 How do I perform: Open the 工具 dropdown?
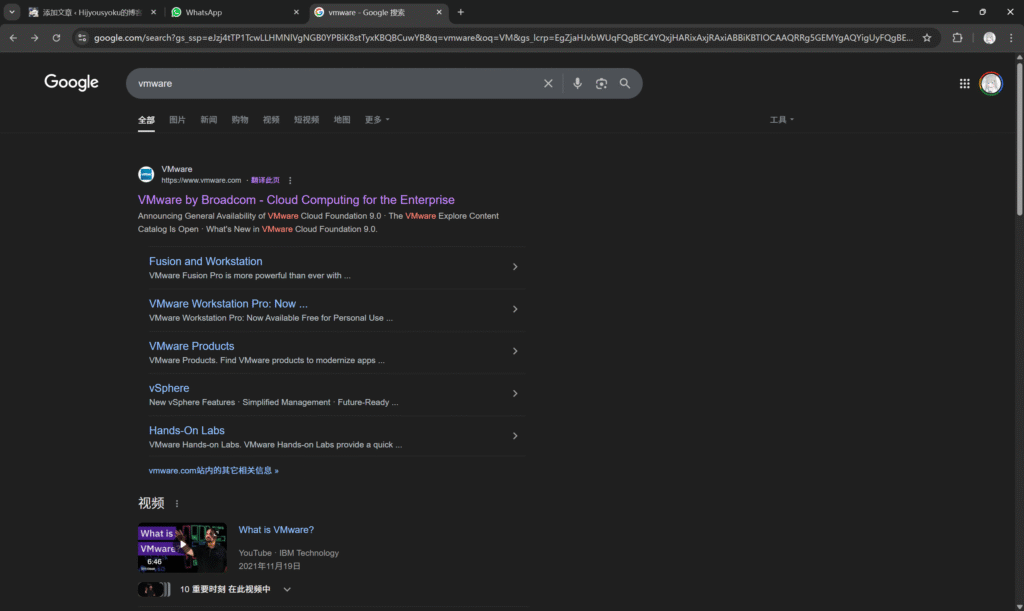point(782,120)
